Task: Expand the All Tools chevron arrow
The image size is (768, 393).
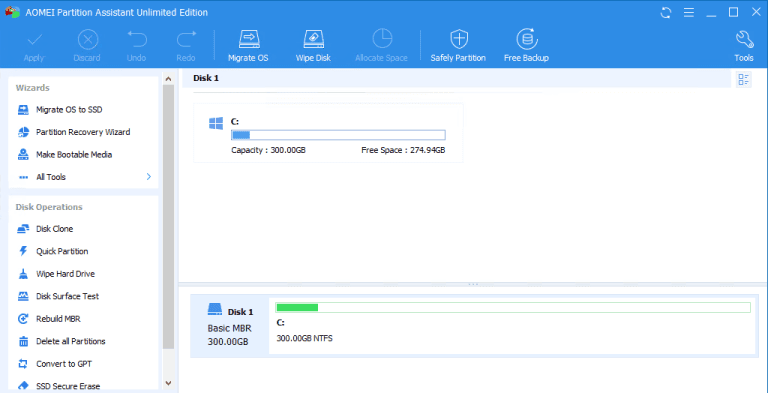Action: tap(149, 177)
